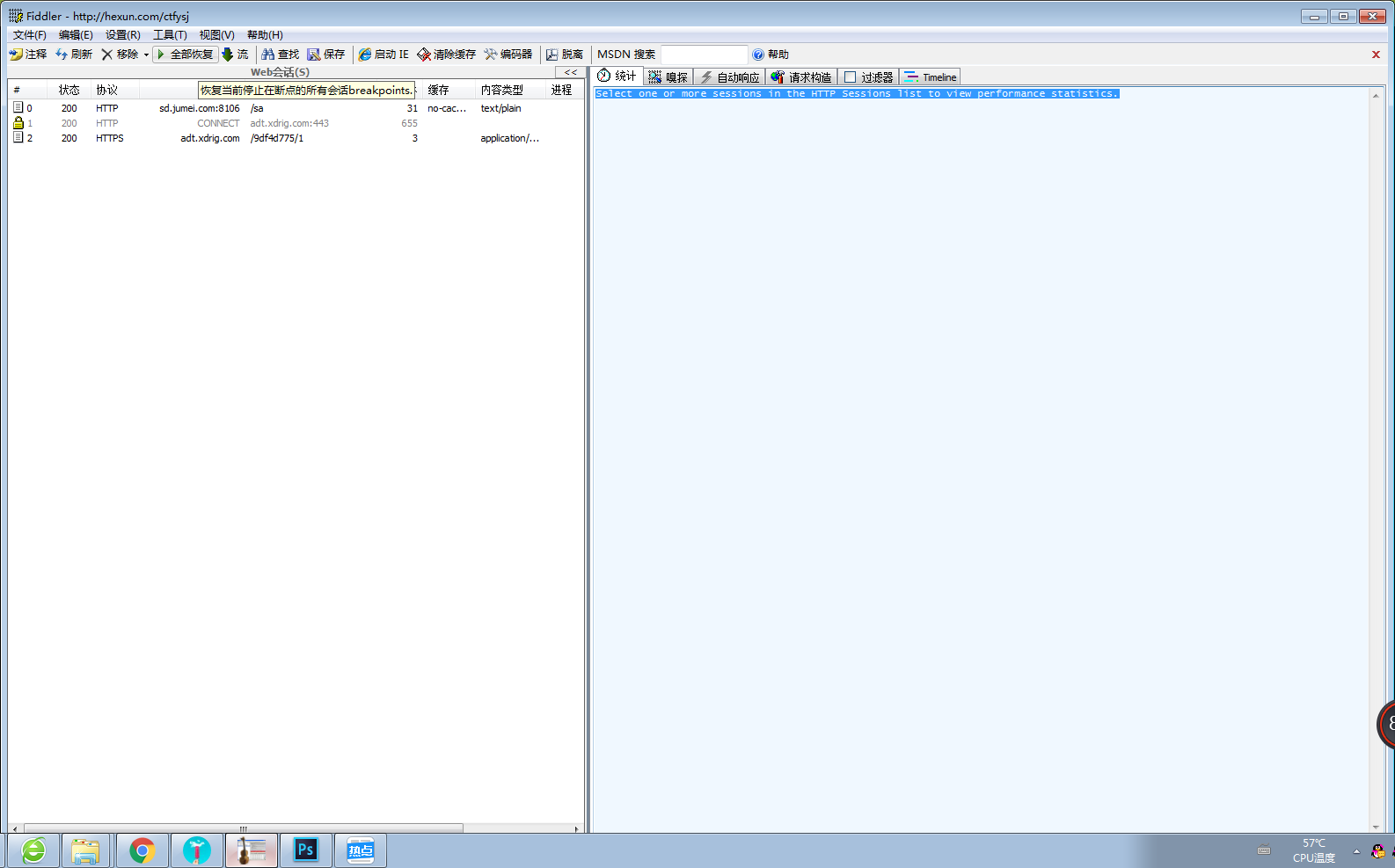The height and width of the screenshot is (868, 1395).
Task: Switch to the 统计 statistics tab
Action: 617,77
